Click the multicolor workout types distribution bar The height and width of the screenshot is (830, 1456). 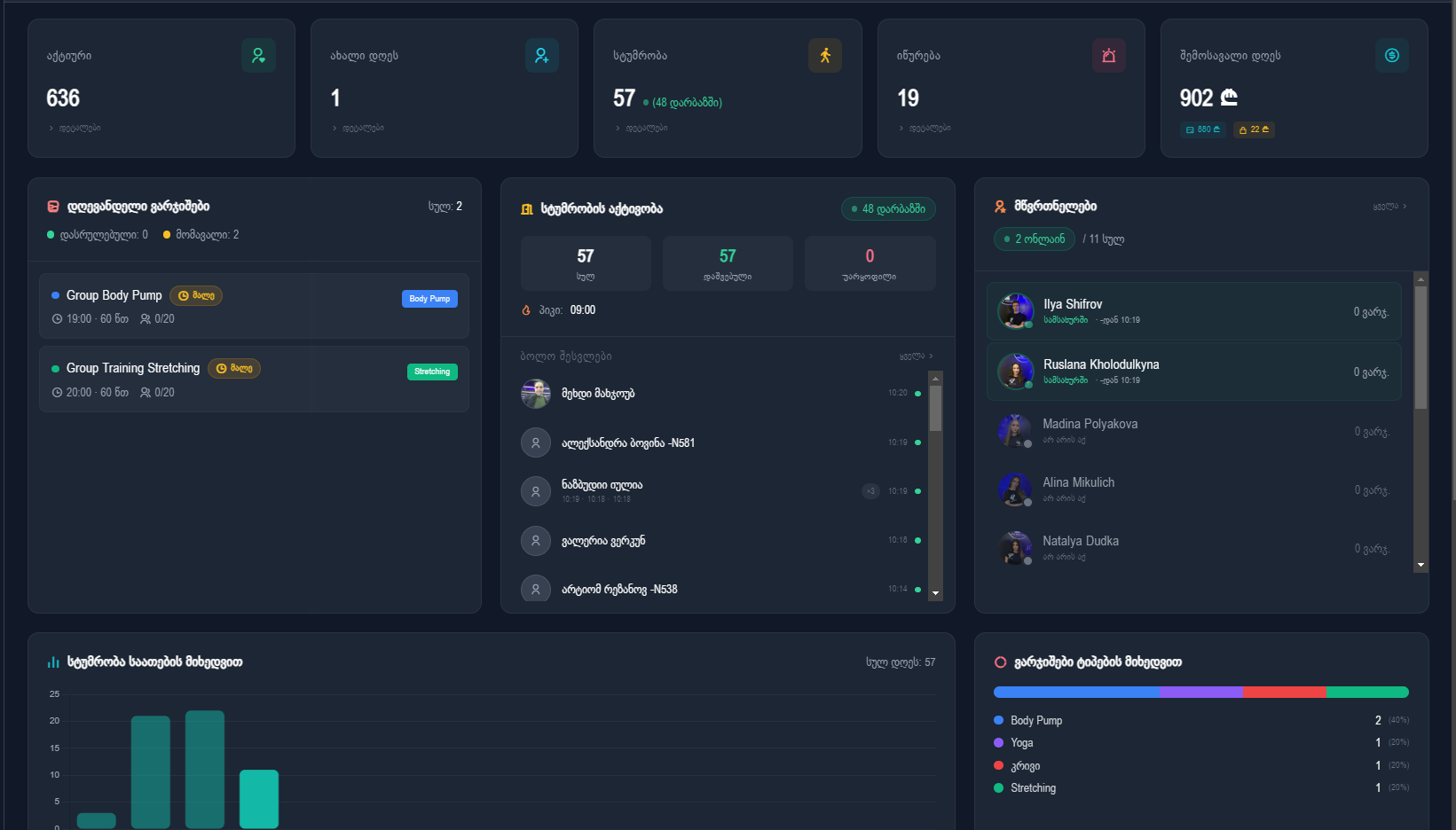click(1200, 692)
